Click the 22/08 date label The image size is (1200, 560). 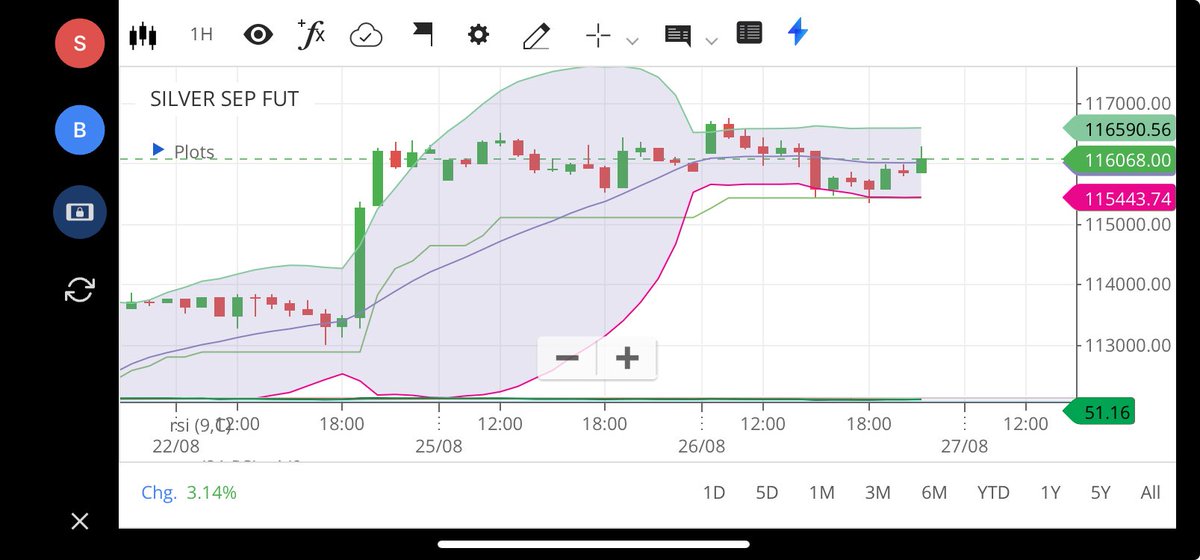click(x=176, y=446)
